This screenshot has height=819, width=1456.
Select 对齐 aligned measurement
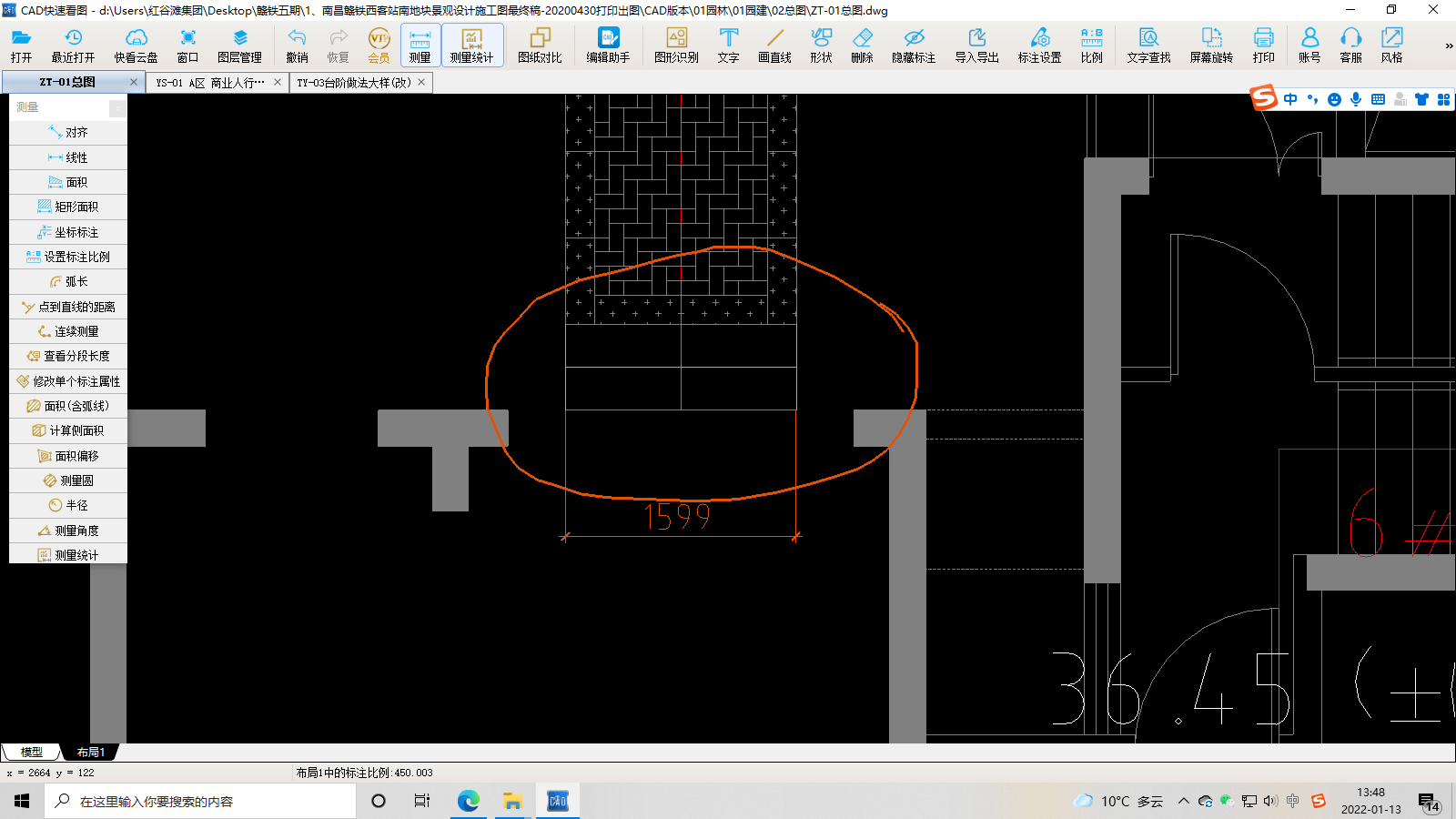tap(68, 133)
